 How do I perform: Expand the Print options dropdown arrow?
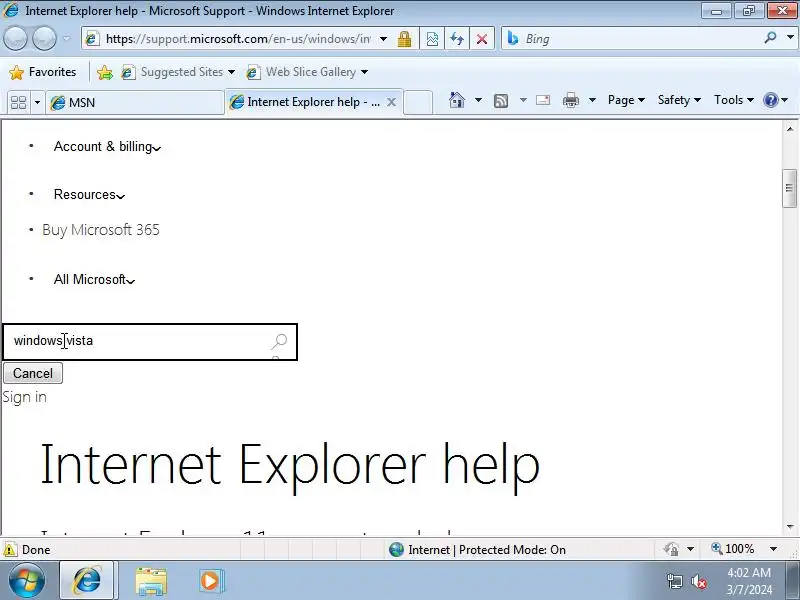click(592, 100)
